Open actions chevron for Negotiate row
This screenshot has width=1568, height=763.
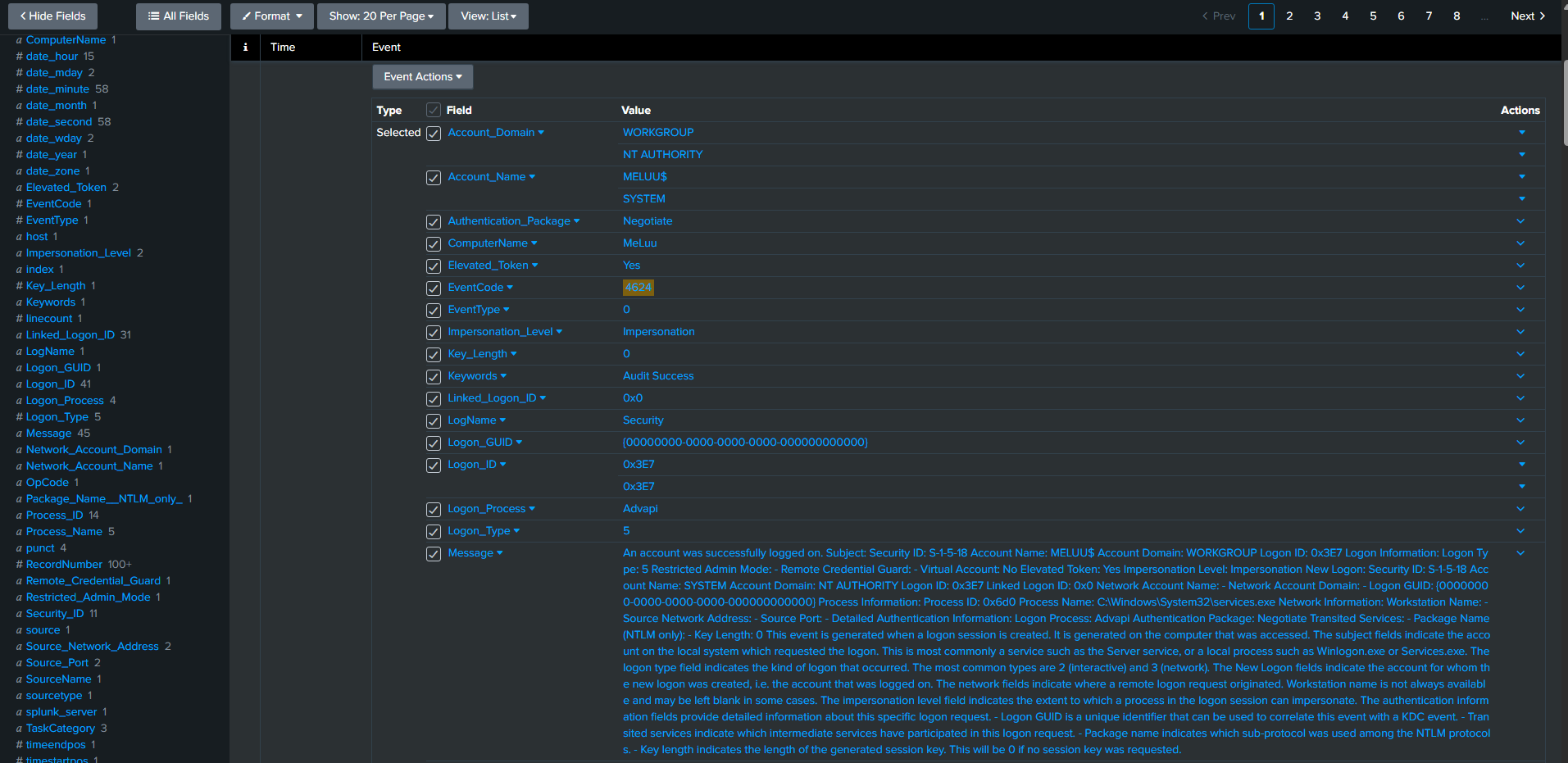click(1520, 221)
